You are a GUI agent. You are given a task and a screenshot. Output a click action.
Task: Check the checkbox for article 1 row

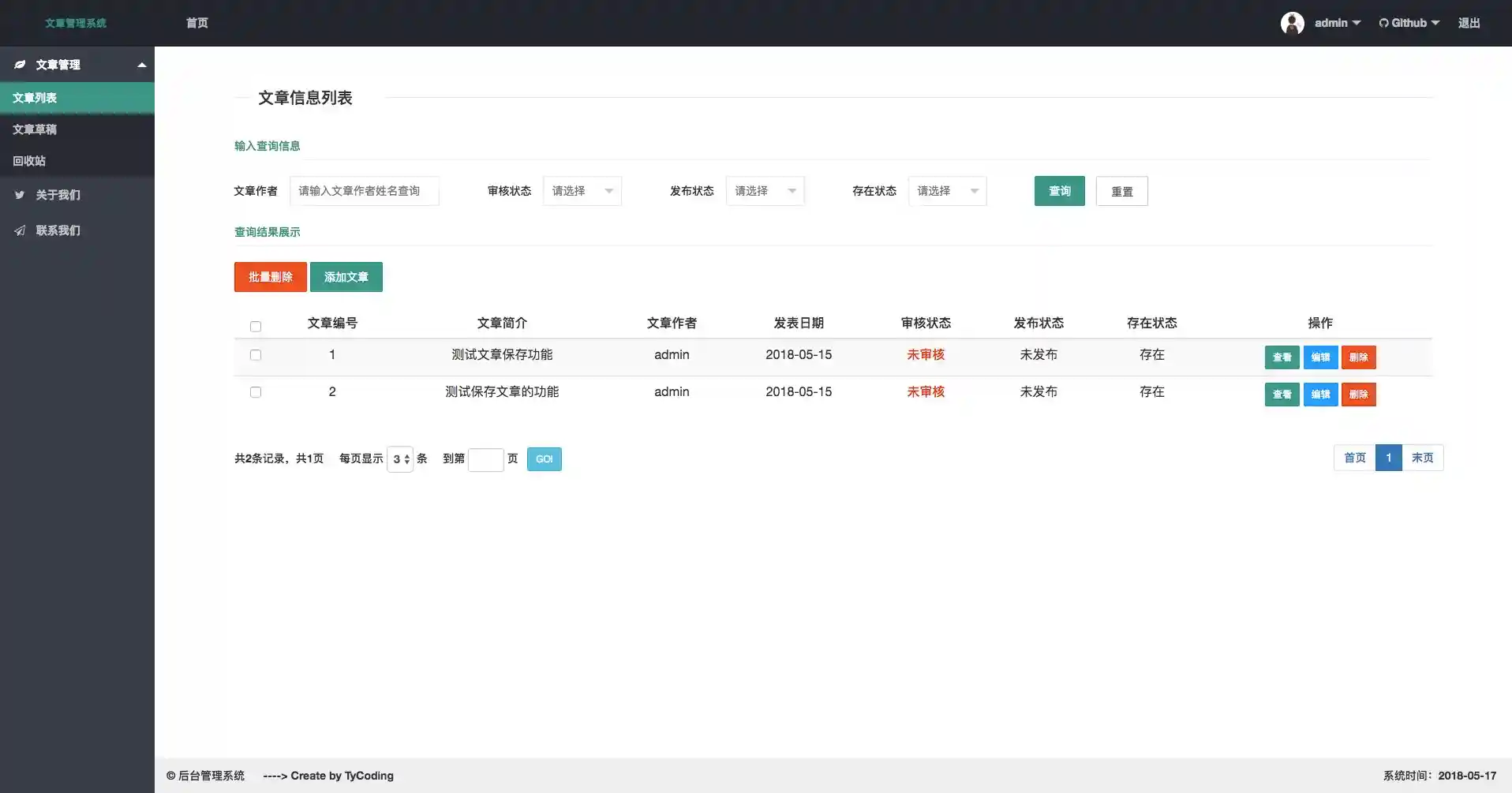[256, 355]
